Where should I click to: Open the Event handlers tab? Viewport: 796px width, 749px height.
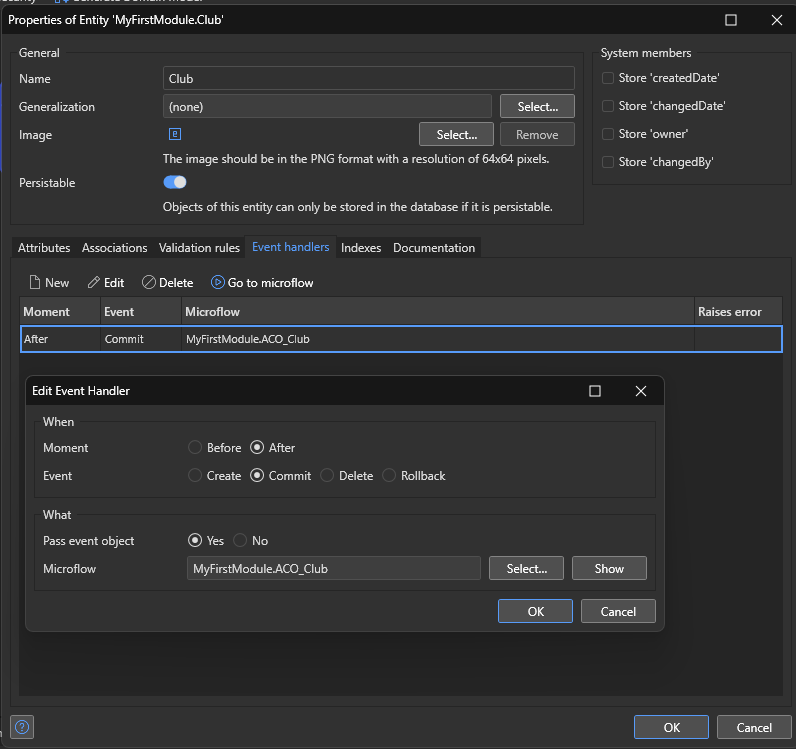[x=290, y=247]
